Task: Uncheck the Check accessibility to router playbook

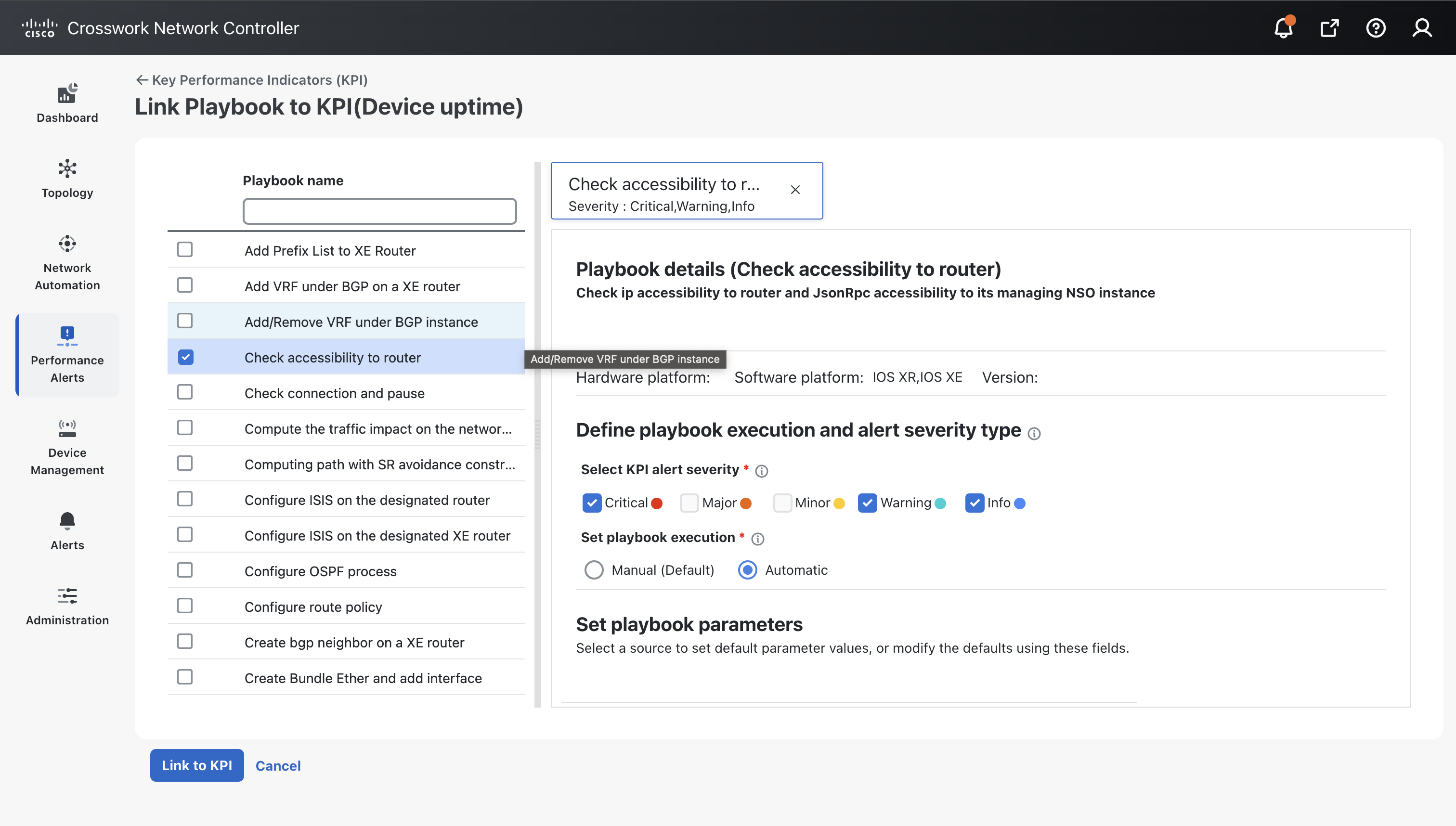Action: pos(185,357)
